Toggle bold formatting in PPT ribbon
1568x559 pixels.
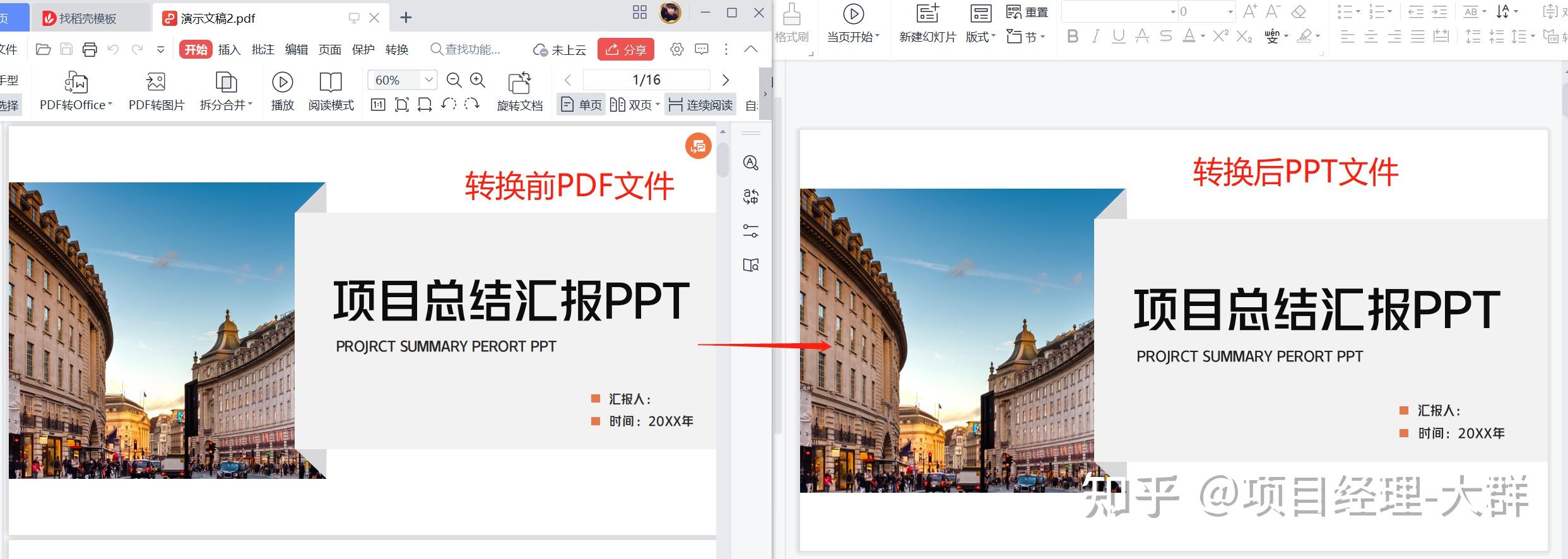pyautogui.click(x=1072, y=37)
